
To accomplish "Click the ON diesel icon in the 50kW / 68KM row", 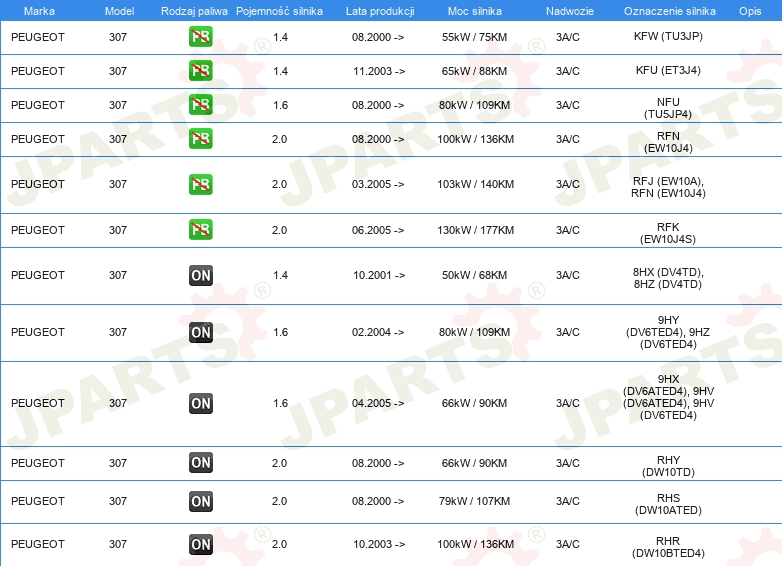I will [201, 275].
